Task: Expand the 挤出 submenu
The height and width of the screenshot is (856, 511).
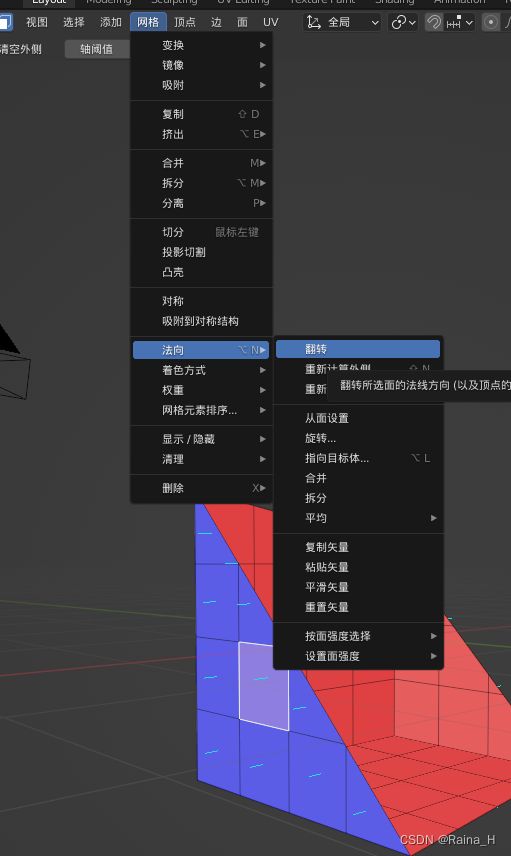Action: tap(201, 134)
